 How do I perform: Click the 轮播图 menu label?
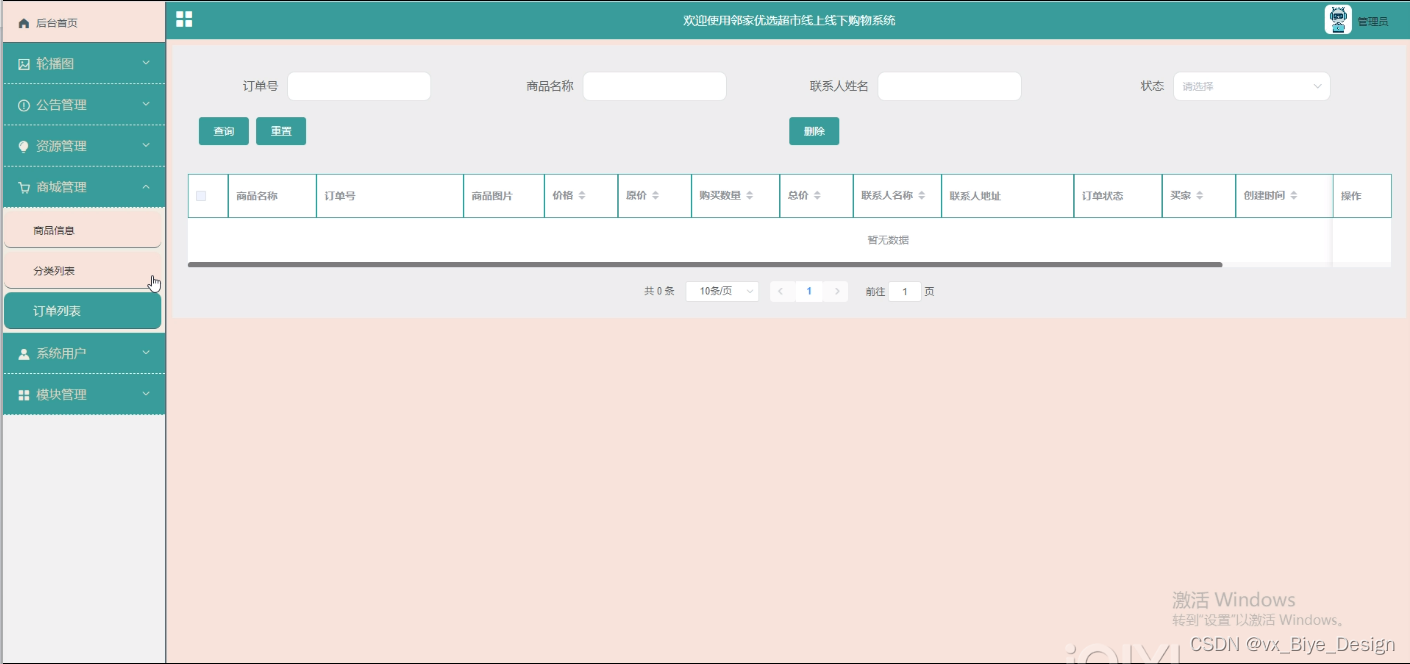pyautogui.click(x=55, y=64)
